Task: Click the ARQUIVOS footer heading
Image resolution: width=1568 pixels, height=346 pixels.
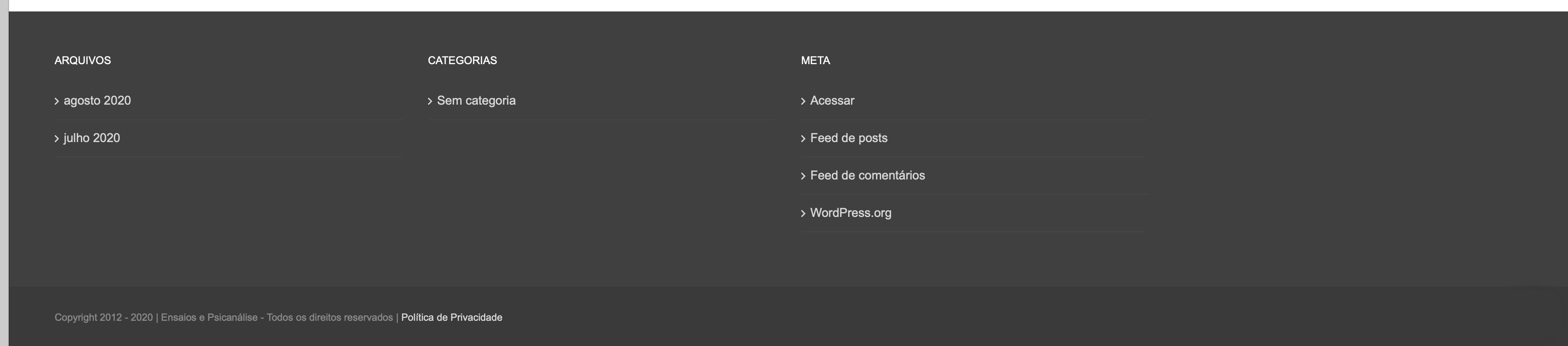Action: tap(83, 61)
